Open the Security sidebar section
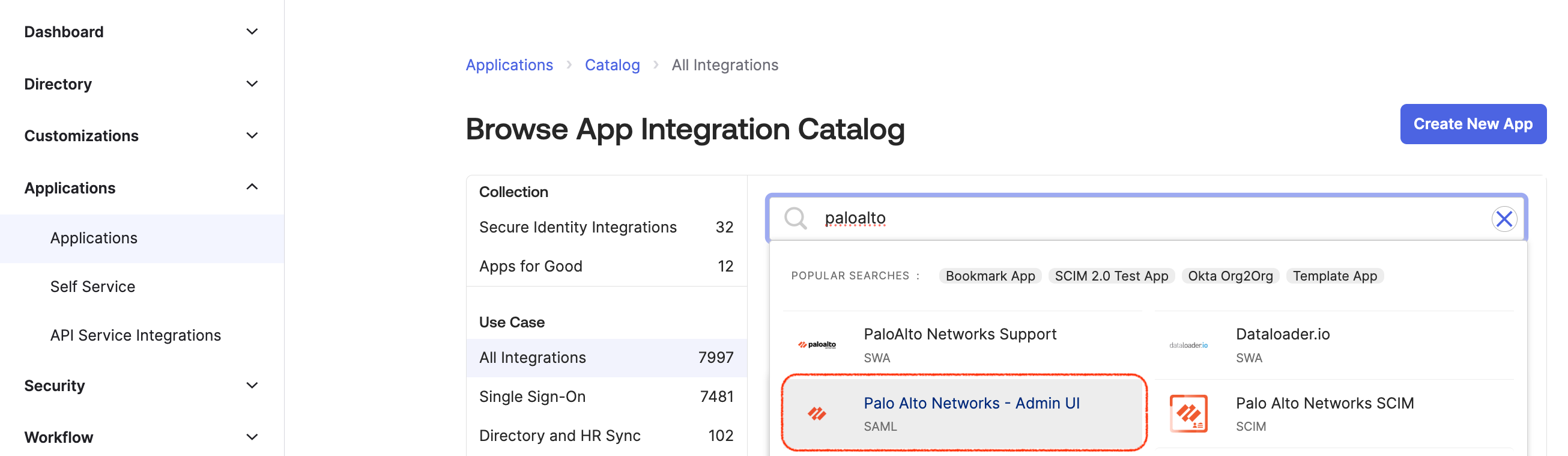The image size is (1568, 456). click(54, 385)
